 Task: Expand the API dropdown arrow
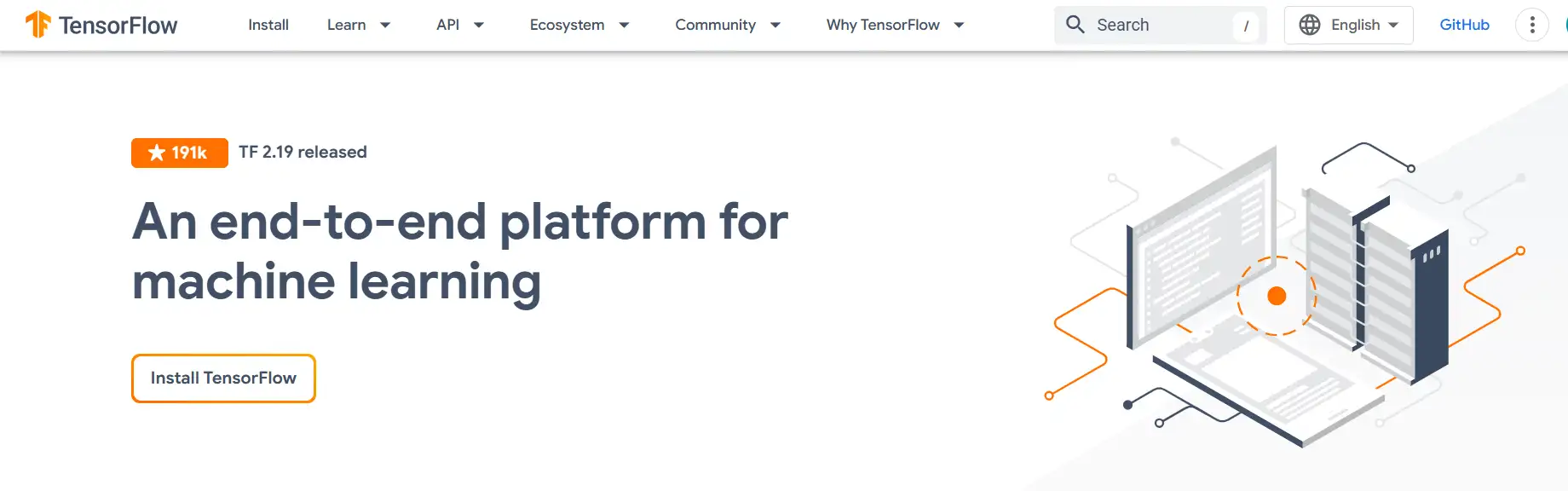pyautogui.click(x=479, y=26)
